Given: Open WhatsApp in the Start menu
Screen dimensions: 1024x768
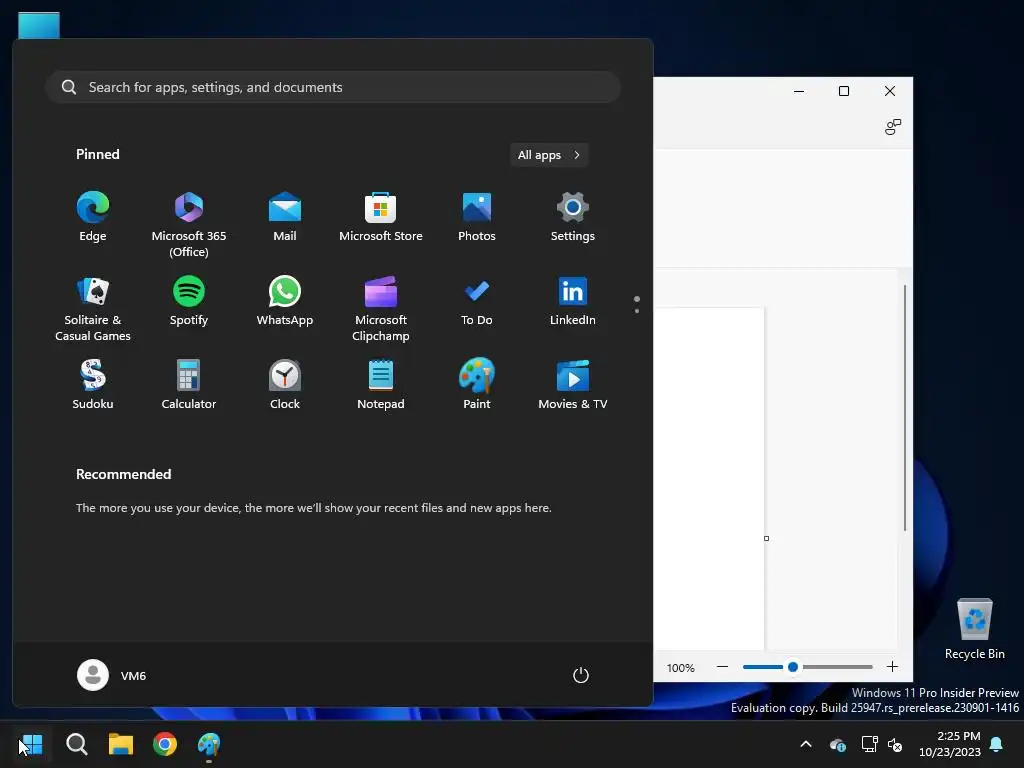Looking at the screenshot, I should coord(285,302).
